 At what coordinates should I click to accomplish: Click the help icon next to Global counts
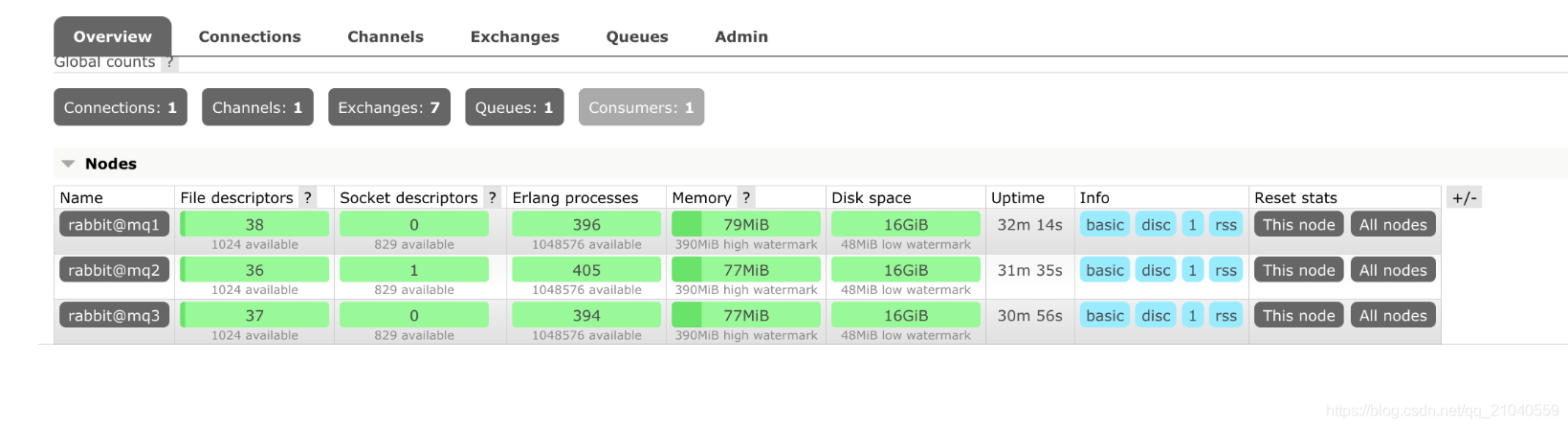pos(169,62)
